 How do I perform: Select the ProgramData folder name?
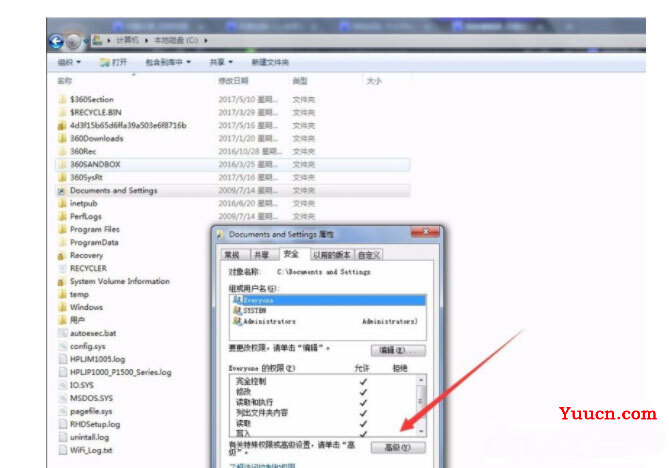point(94,242)
